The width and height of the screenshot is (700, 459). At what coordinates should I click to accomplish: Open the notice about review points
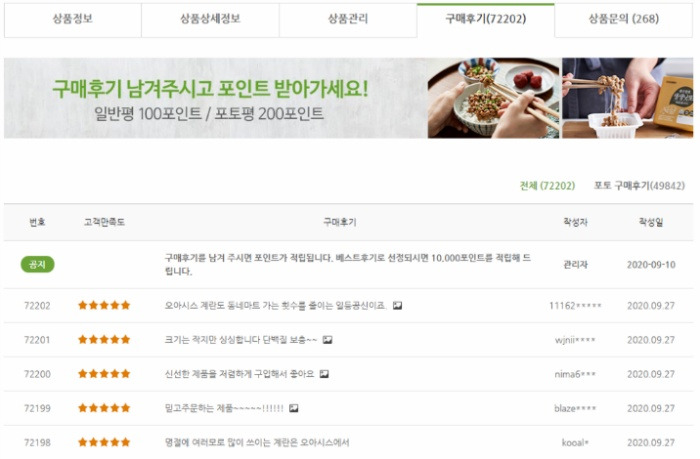click(x=348, y=264)
